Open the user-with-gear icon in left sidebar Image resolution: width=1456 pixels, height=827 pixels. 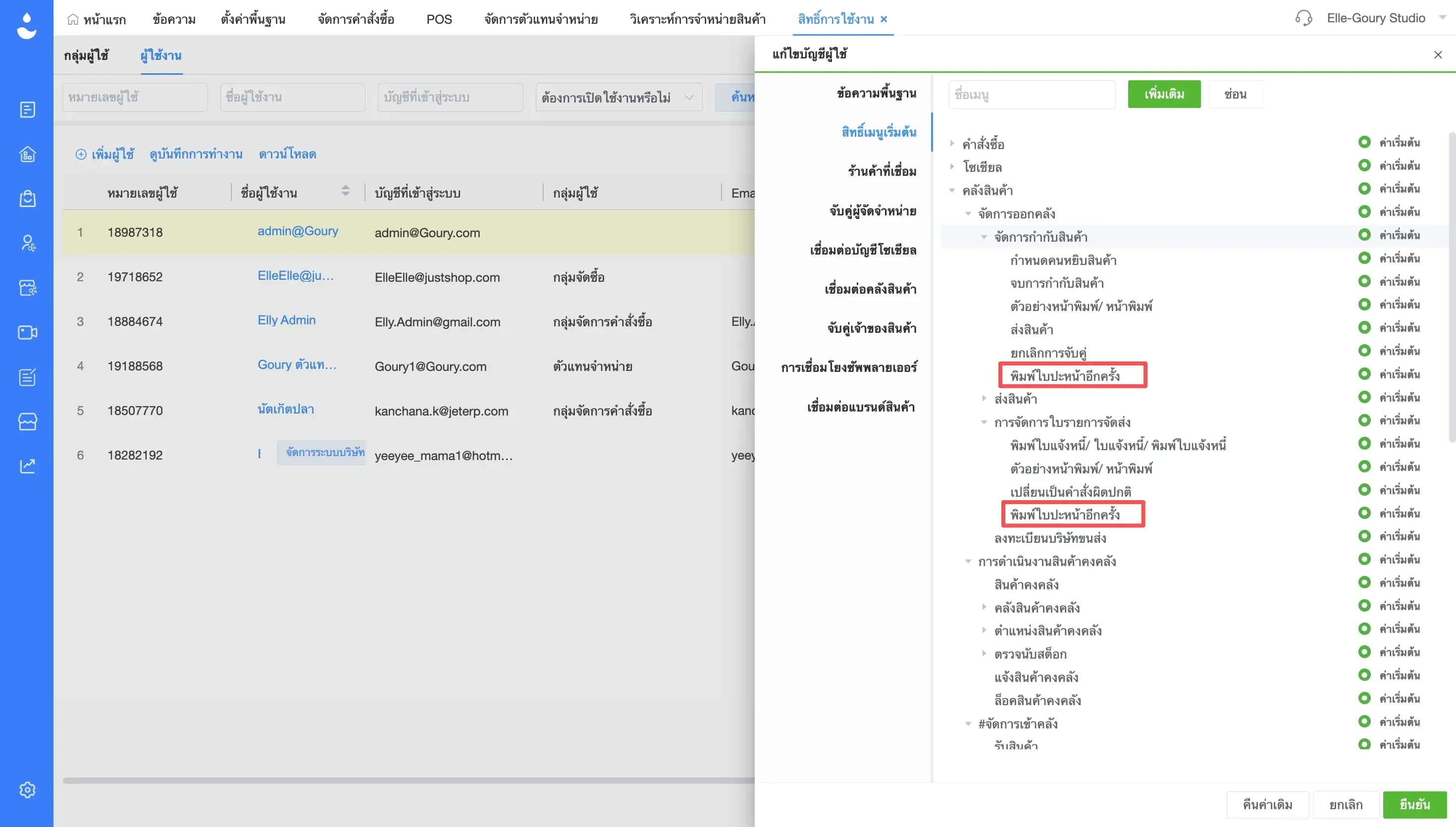pyautogui.click(x=27, y=243)
